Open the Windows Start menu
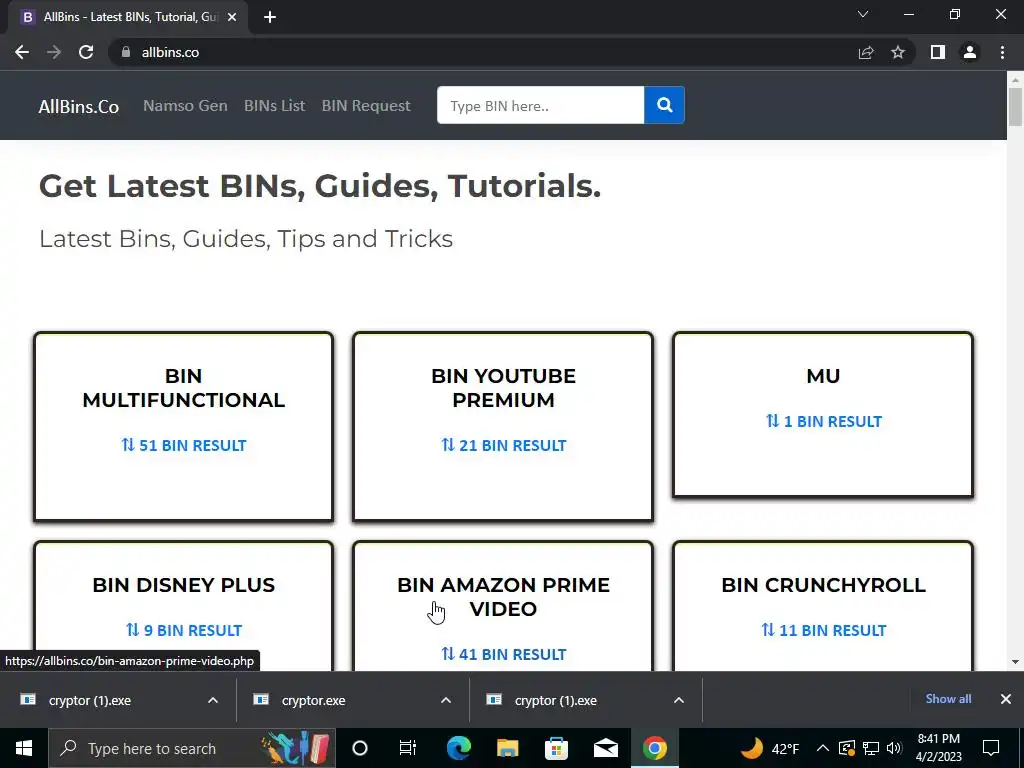 point(24,748)
